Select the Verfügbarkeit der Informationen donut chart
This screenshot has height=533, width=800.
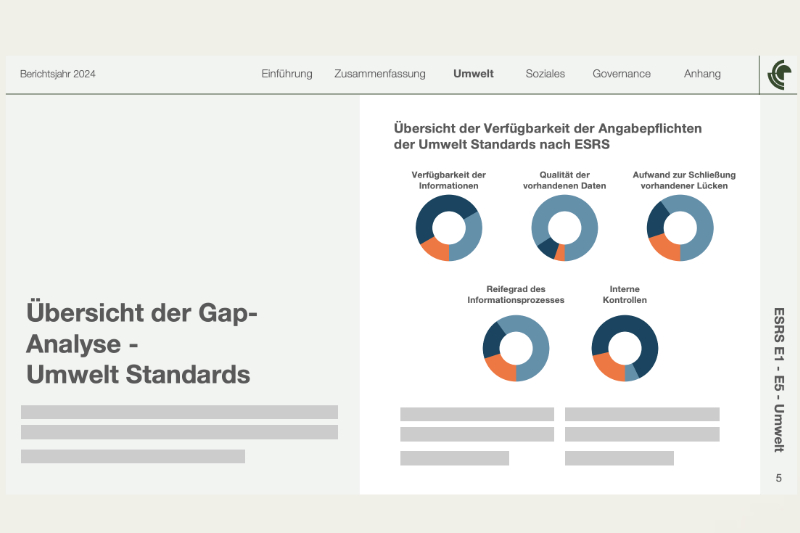pyautogui.click(x=448, y=228)
